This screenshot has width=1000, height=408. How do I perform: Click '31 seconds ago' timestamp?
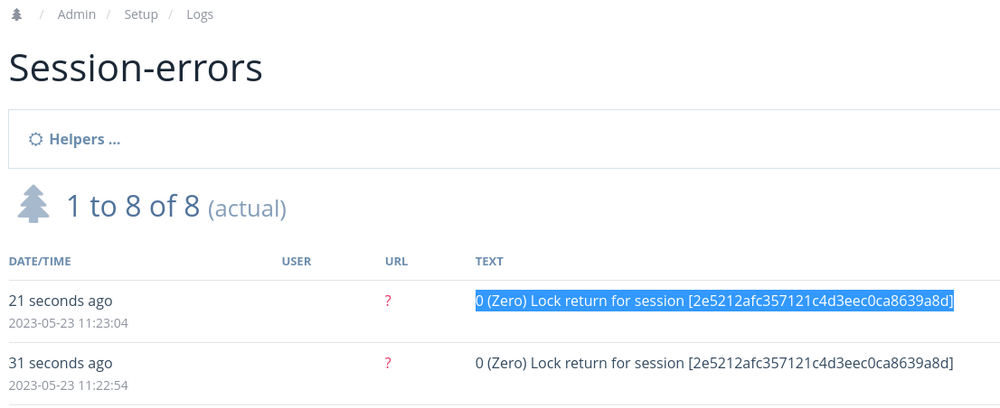(x=60, y=363)
